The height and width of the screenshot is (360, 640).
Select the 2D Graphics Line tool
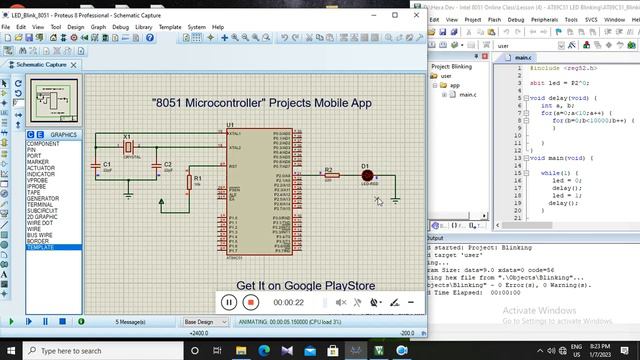[4, 225]
